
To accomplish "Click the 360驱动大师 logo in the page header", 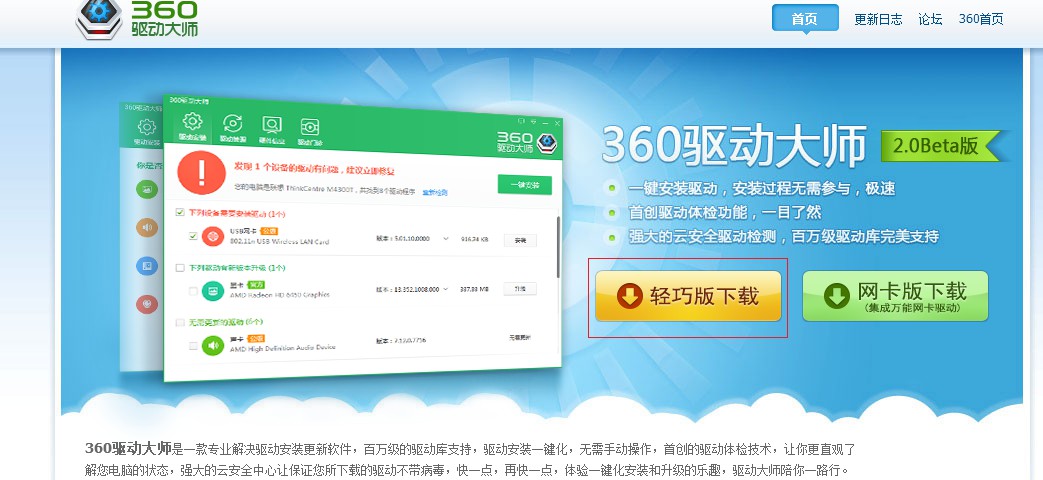I will point(138,19).
